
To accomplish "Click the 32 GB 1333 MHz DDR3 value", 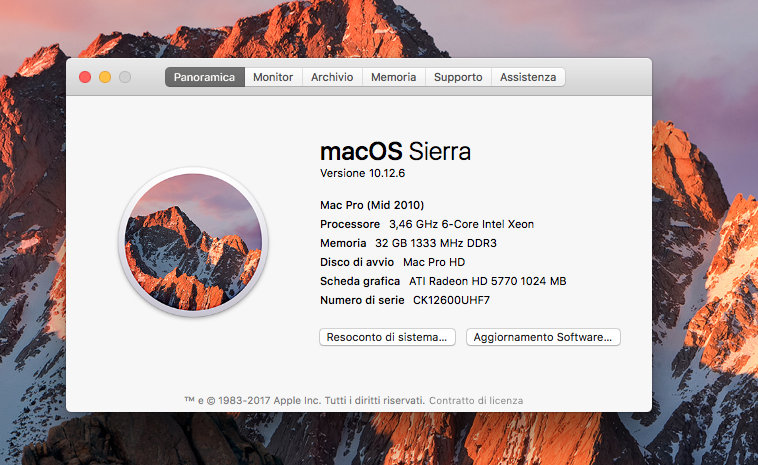I will tap(436, 243).
